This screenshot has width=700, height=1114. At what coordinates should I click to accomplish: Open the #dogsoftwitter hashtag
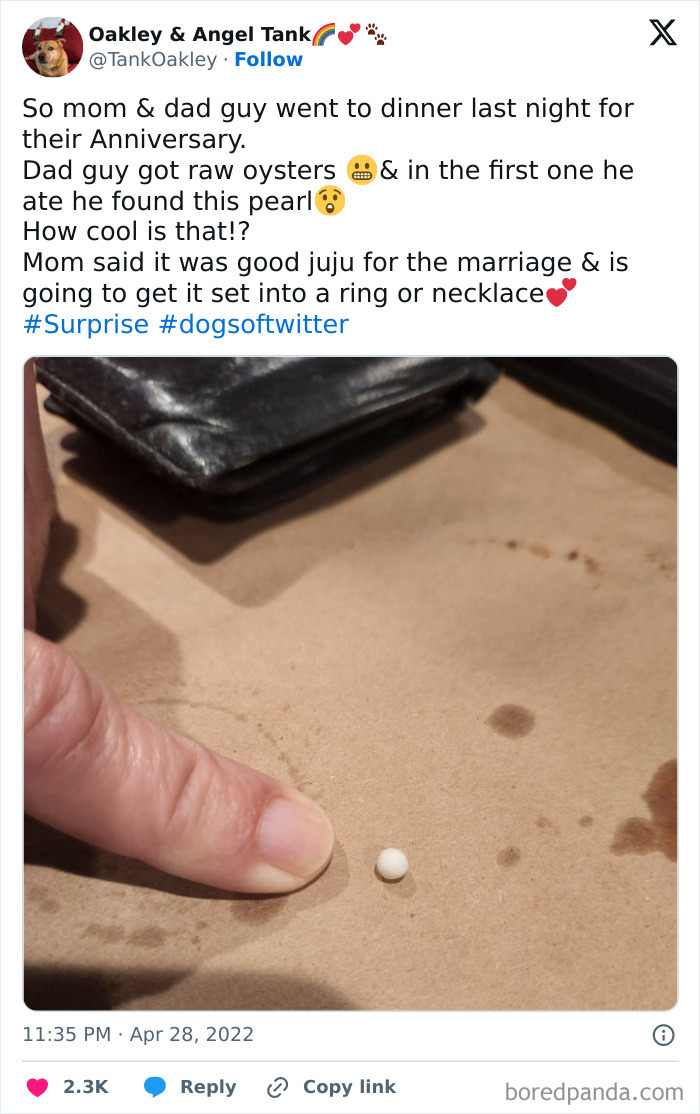point(253,323)
